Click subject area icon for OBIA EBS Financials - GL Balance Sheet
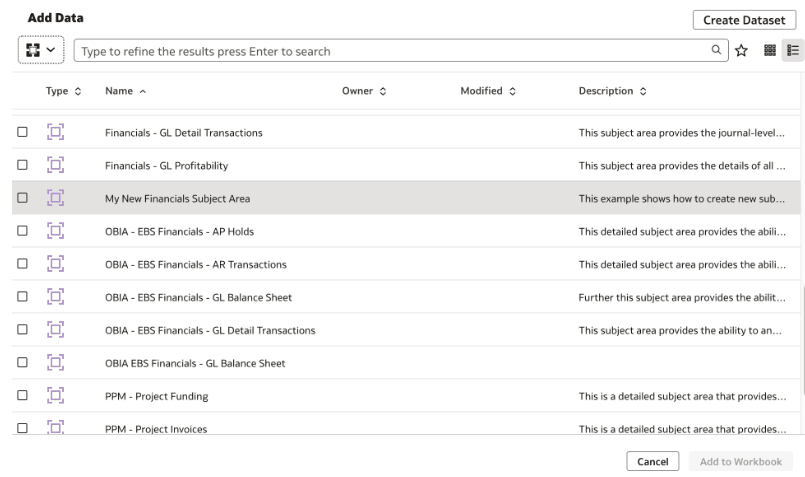 [x=55, y=362]
